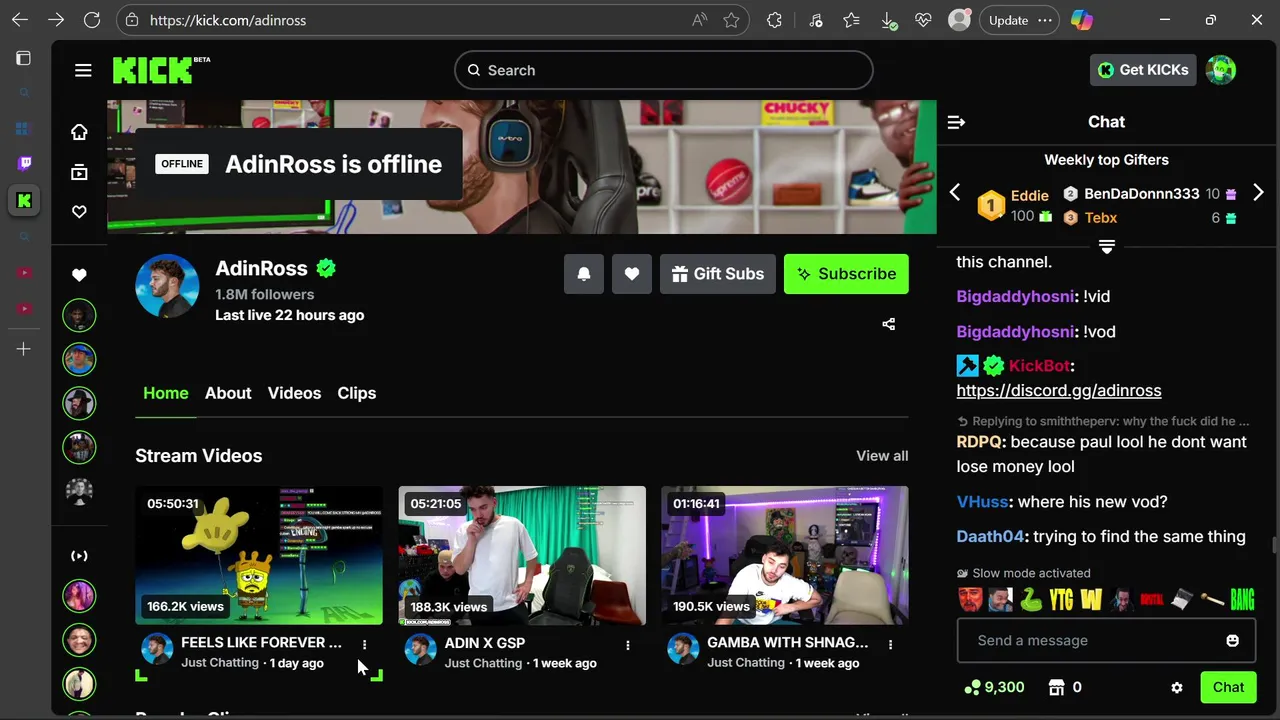The height and width of the screenshot is (720, 1280).
Task: Open Kick icon in browser sidebar
Action: click(24, 200)
